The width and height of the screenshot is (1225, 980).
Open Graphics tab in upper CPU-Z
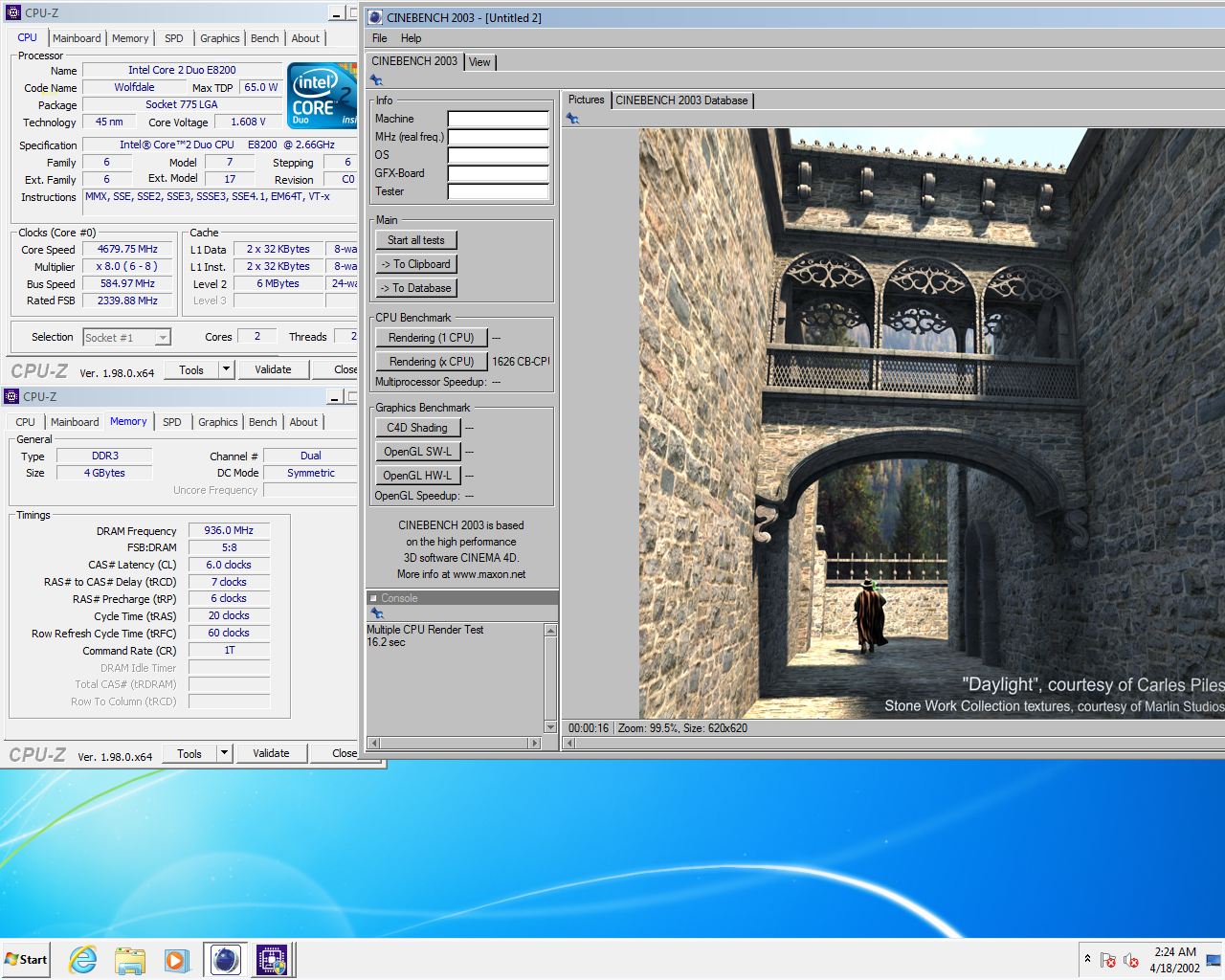[220, 38]
